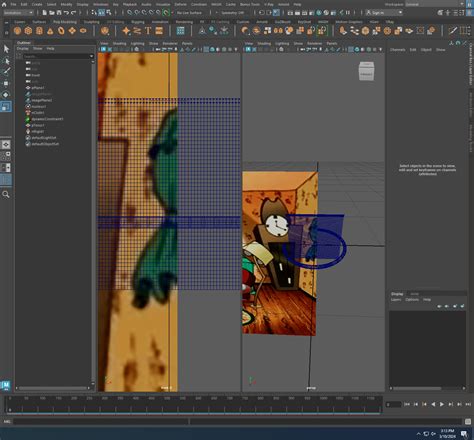The image size is (474, 440).
Task: Toggle Snap to curves magnet icon
Action: [137, 13]
